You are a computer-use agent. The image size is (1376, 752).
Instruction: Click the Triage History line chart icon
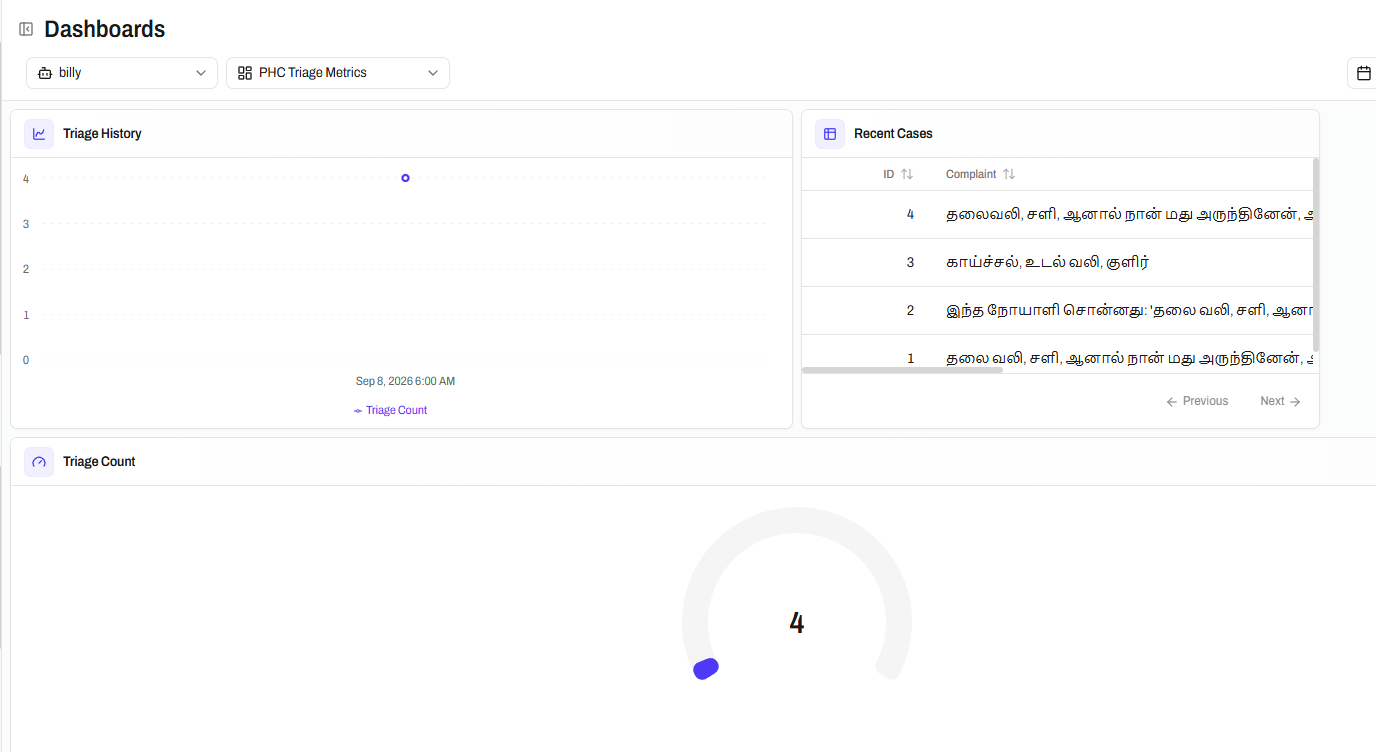[39, 134]
